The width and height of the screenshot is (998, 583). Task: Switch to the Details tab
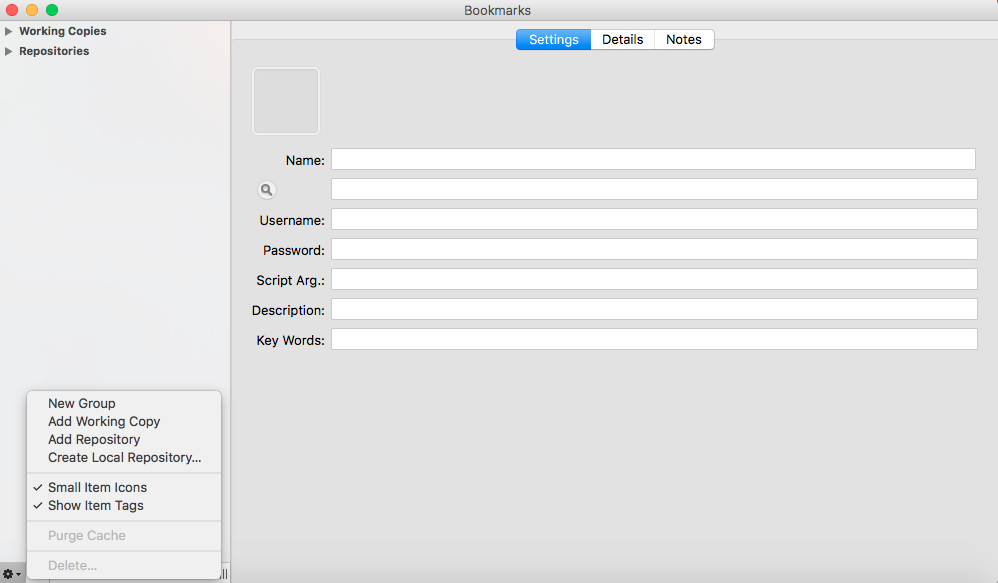click(622, 40)
